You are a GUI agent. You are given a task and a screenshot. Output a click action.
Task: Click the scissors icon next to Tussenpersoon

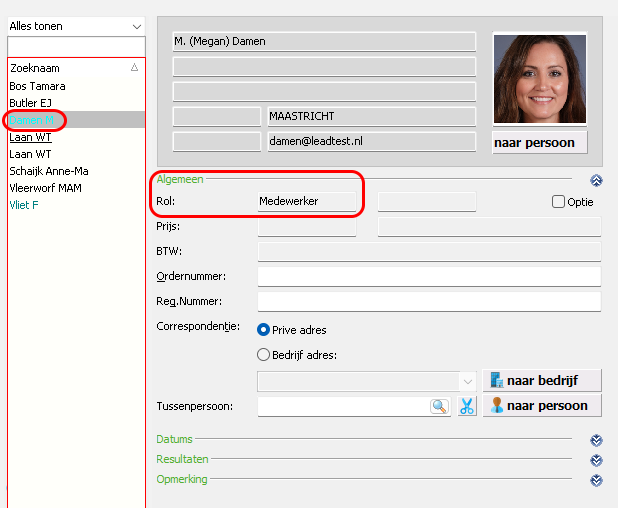pos(467,406)
